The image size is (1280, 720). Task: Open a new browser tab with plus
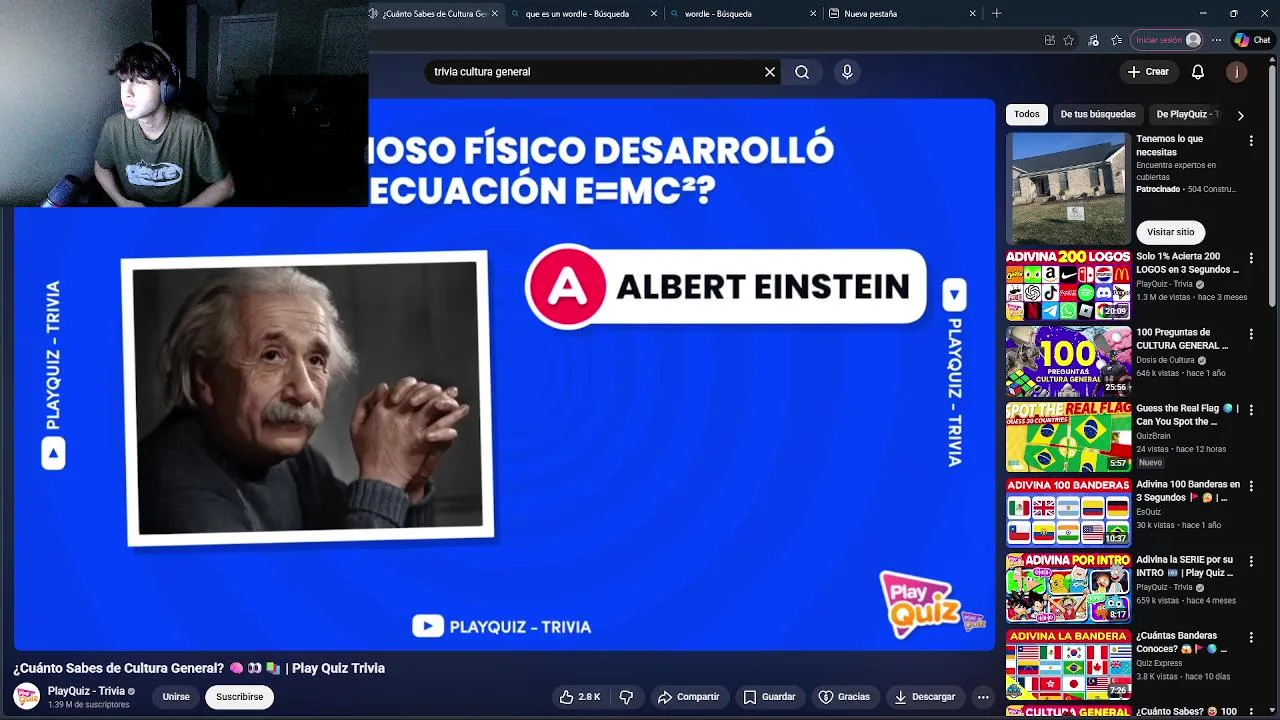tap(996, 14)
